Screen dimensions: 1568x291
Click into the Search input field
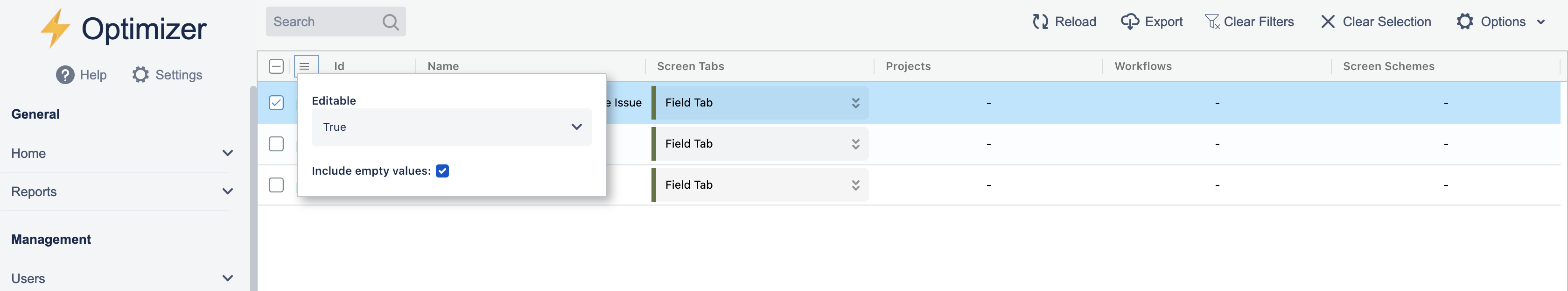[x=322, y=22]
